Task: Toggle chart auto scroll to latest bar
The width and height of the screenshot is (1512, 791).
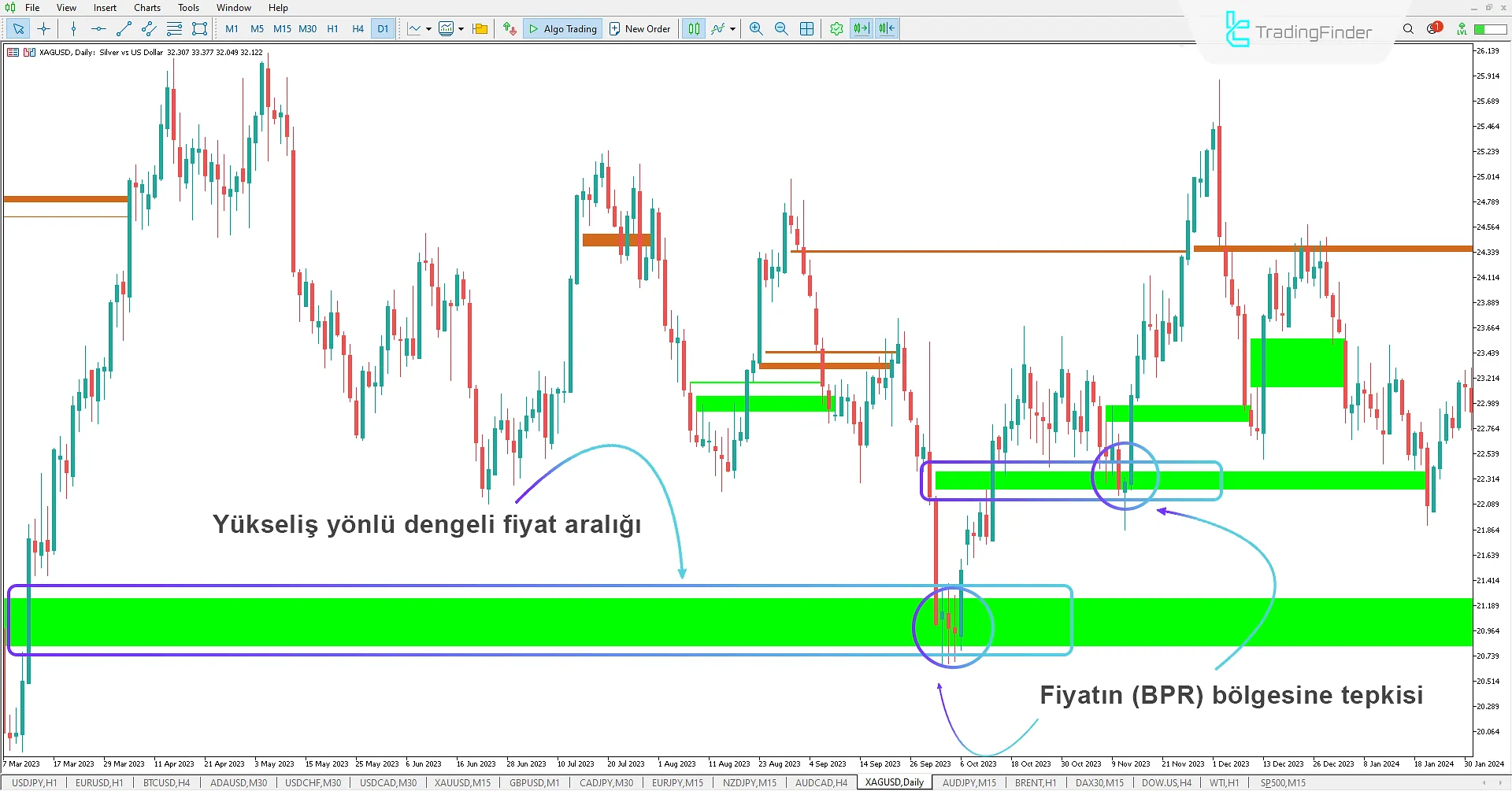Action: 862,29
